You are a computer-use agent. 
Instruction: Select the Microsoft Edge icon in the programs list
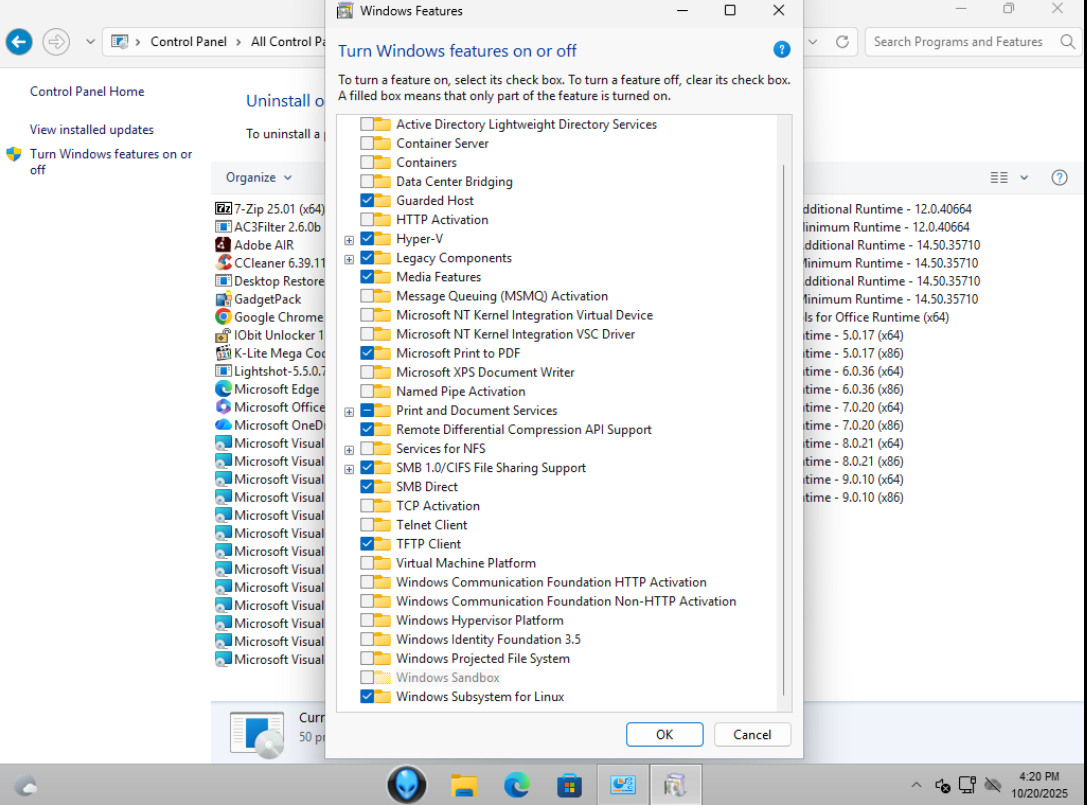[223, 389]
